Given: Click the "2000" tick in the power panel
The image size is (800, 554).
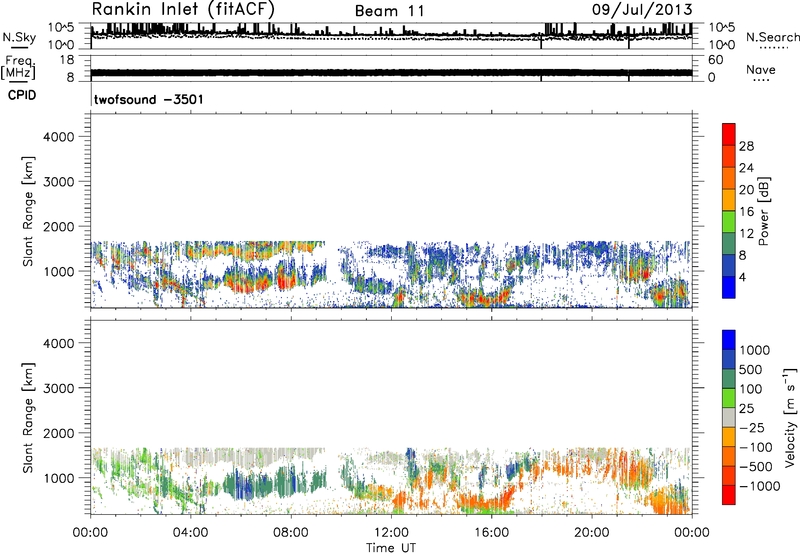Looking at the screenshot, I should click(x=59, y=226).
